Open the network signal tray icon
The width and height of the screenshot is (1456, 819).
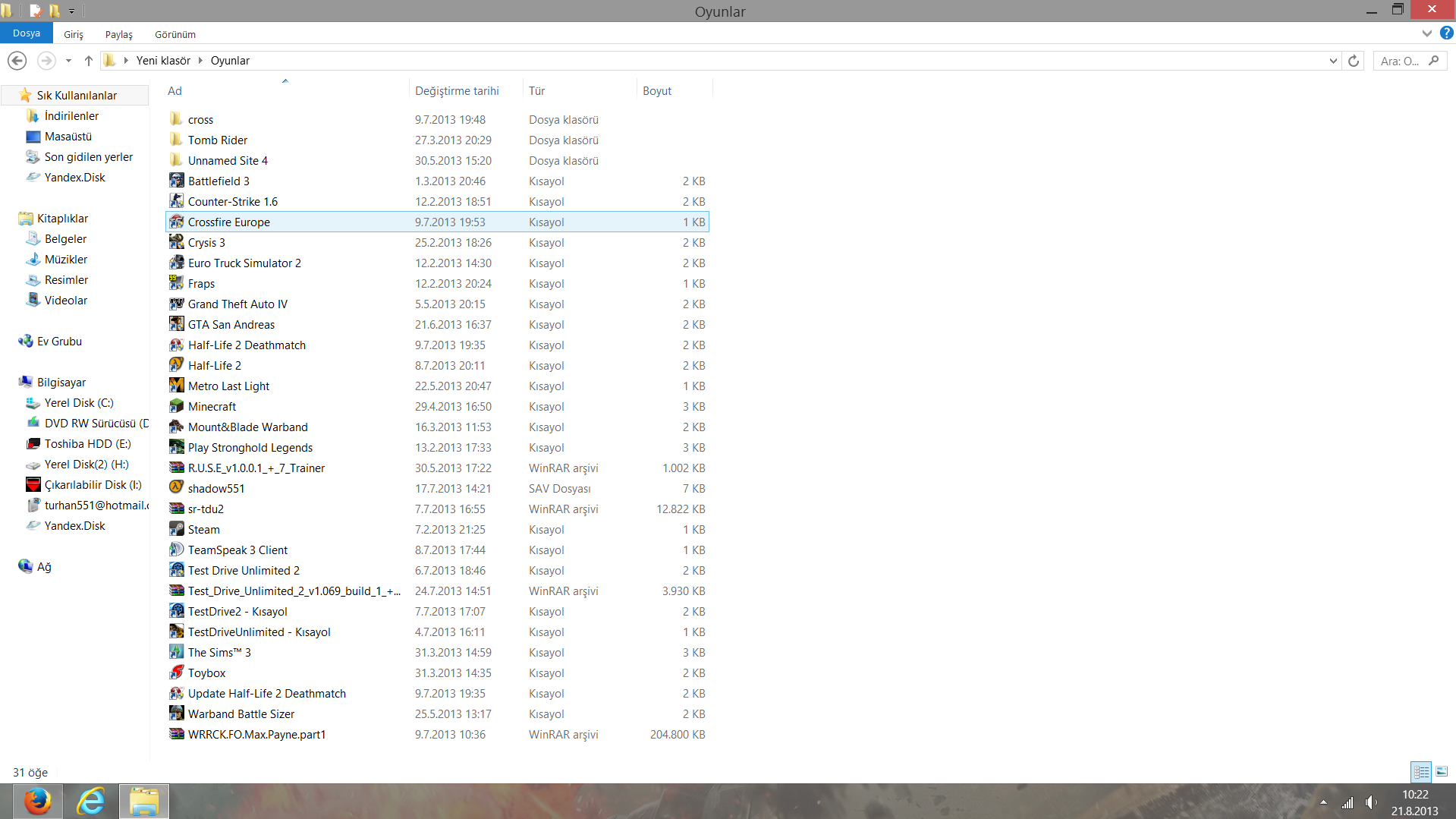[x=1348, y=802]
